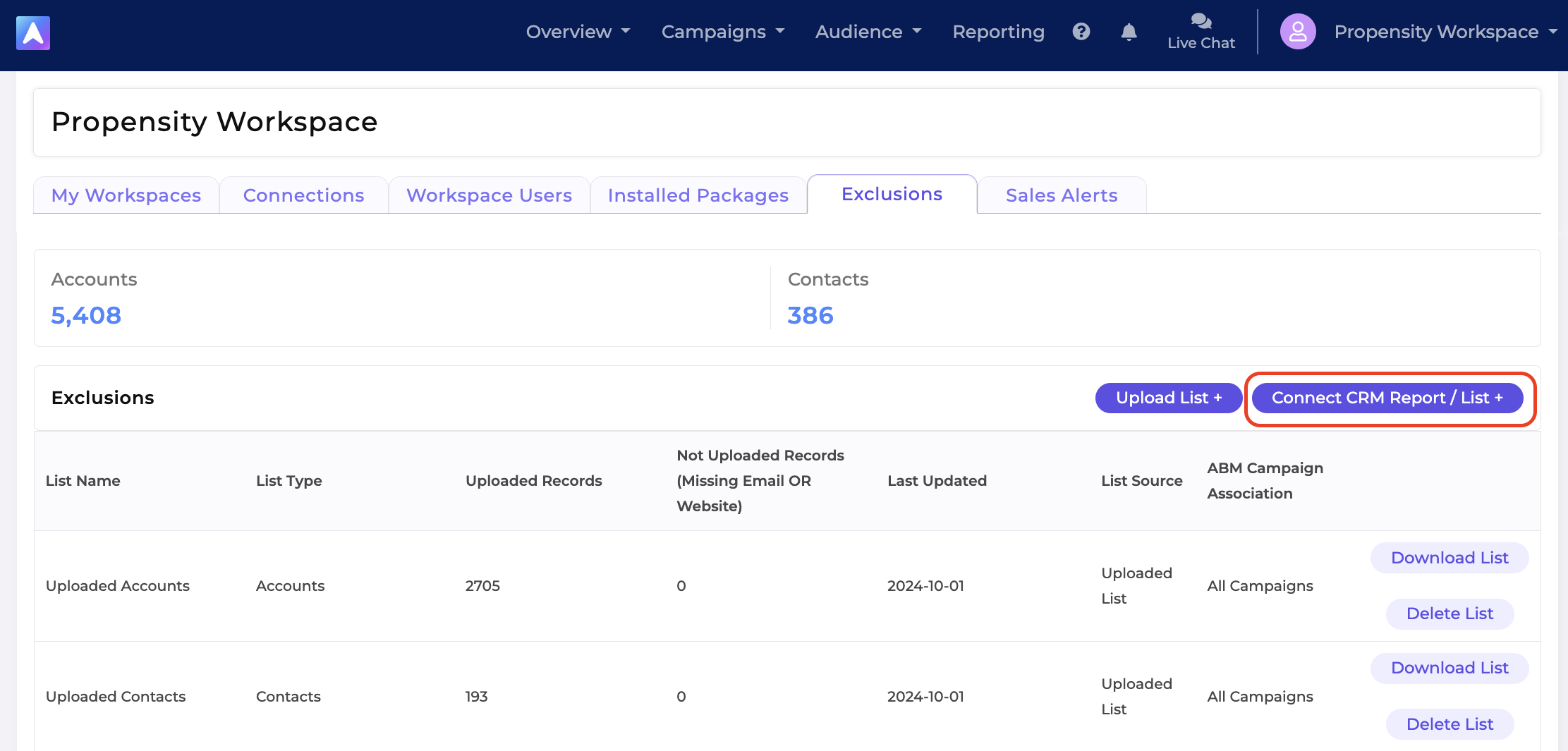The height and width of the screenshot is (751, 1568).
Task: Open Live Chat
Action: 1201,32
